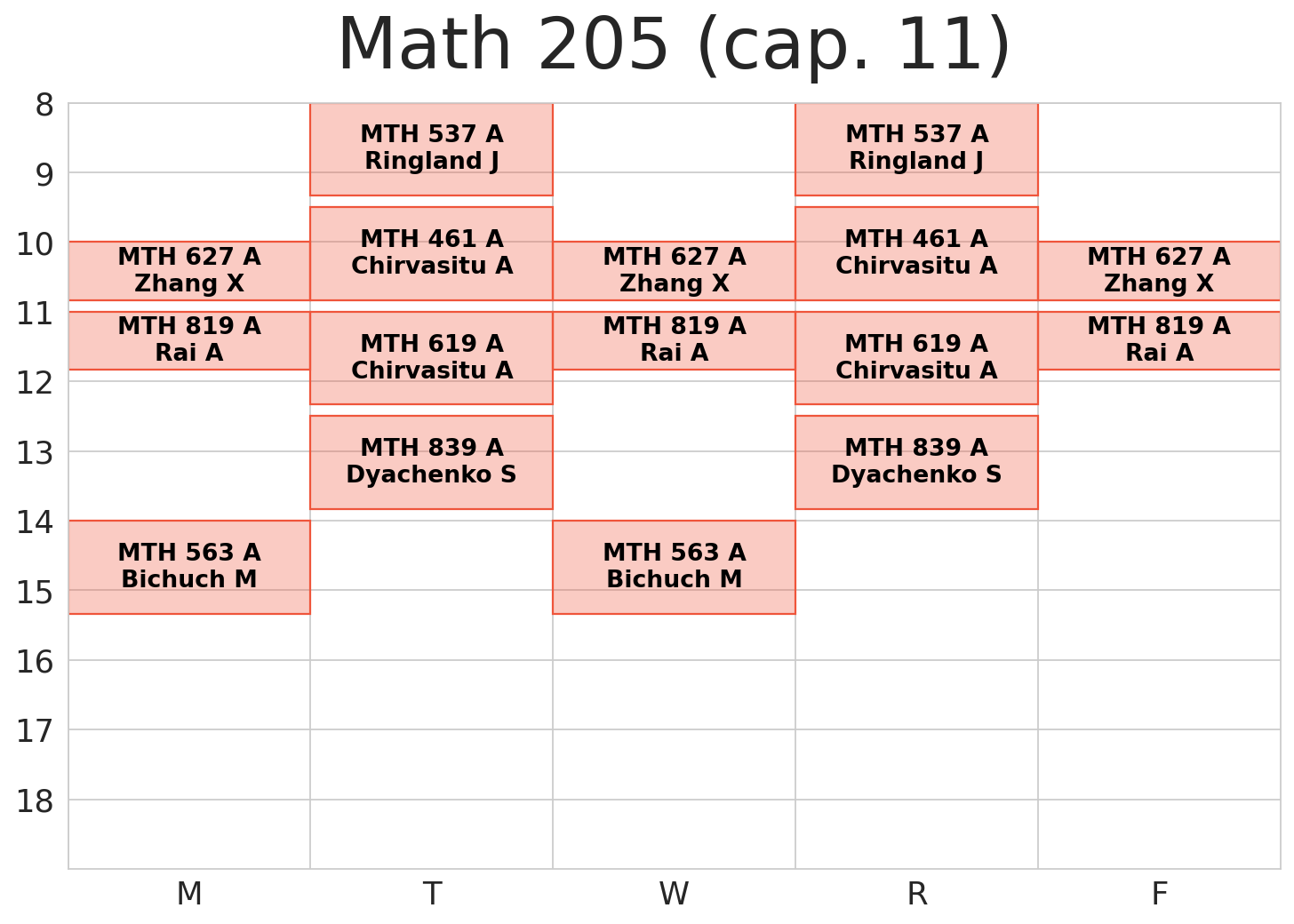1294x924 pixels.
Task: Open Friday's MTH 627 A Zhang block
Action: [x=1159, y=270]
